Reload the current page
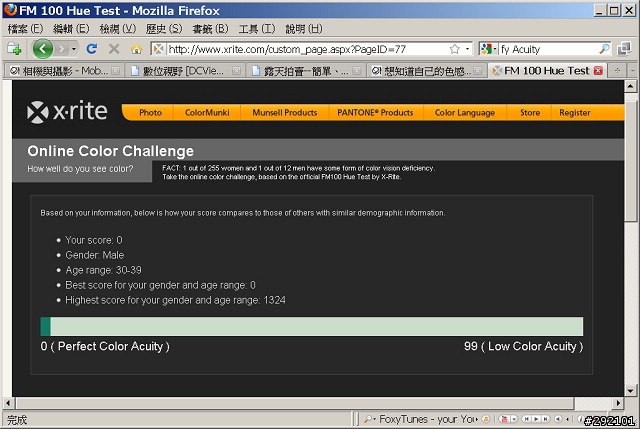Image resolution: width=640 pixels, height=429 pixels. coord(92,49)
